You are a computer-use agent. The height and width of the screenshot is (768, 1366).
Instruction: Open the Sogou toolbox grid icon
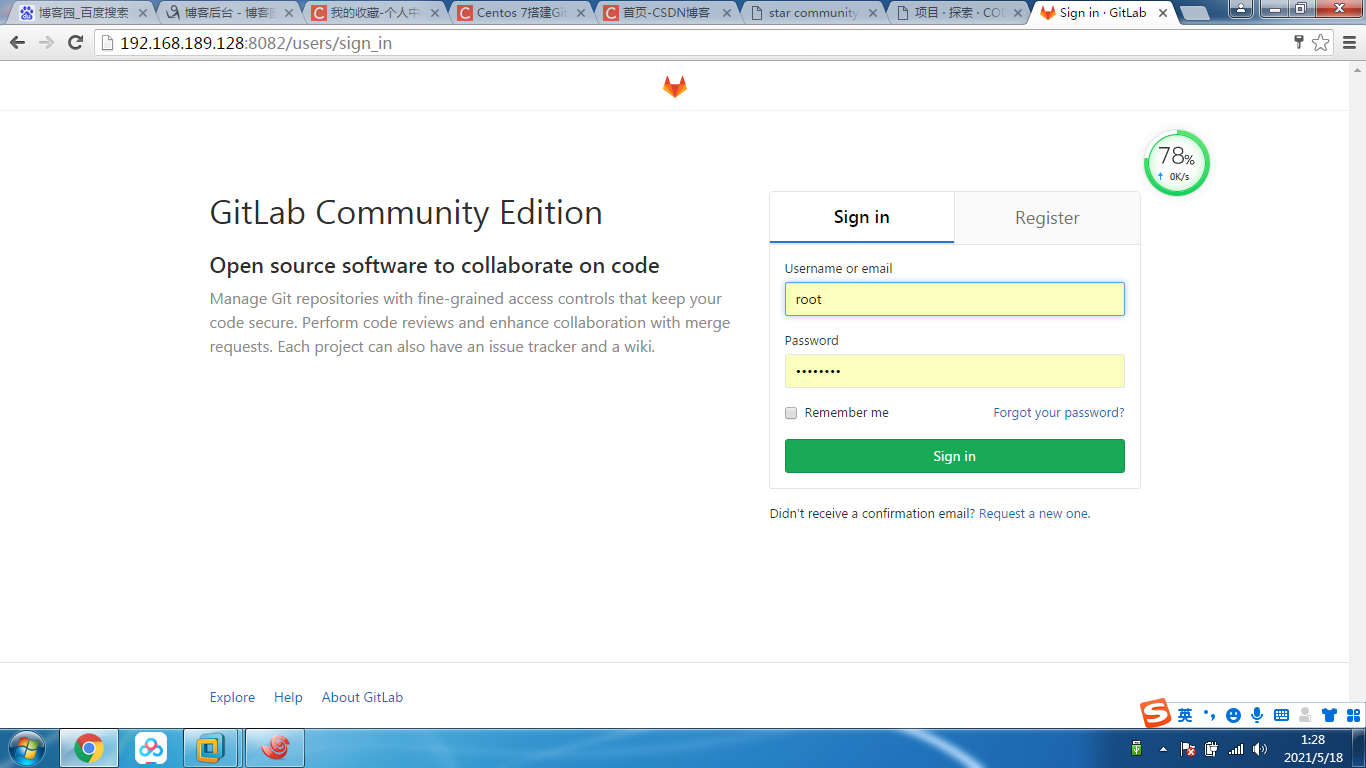[1353, 715]
